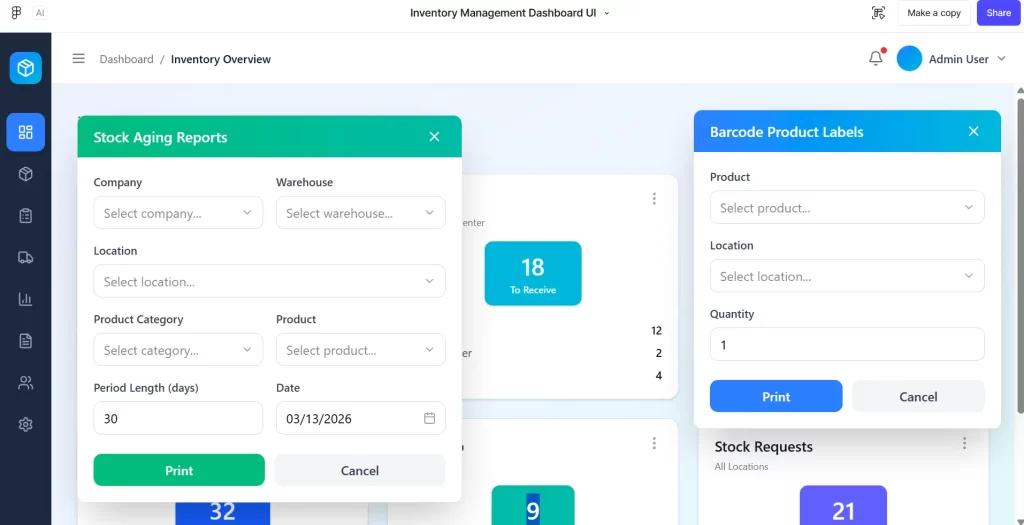This screenshot has height=525, width=1024.
Task: Click the blue package logo in sidebar
Action: 25,68
